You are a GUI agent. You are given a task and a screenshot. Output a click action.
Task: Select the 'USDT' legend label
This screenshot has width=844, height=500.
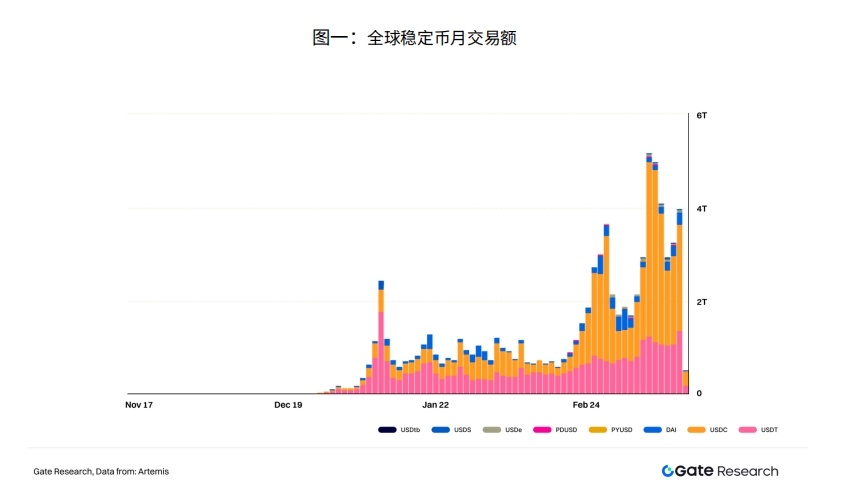[769, 430]
